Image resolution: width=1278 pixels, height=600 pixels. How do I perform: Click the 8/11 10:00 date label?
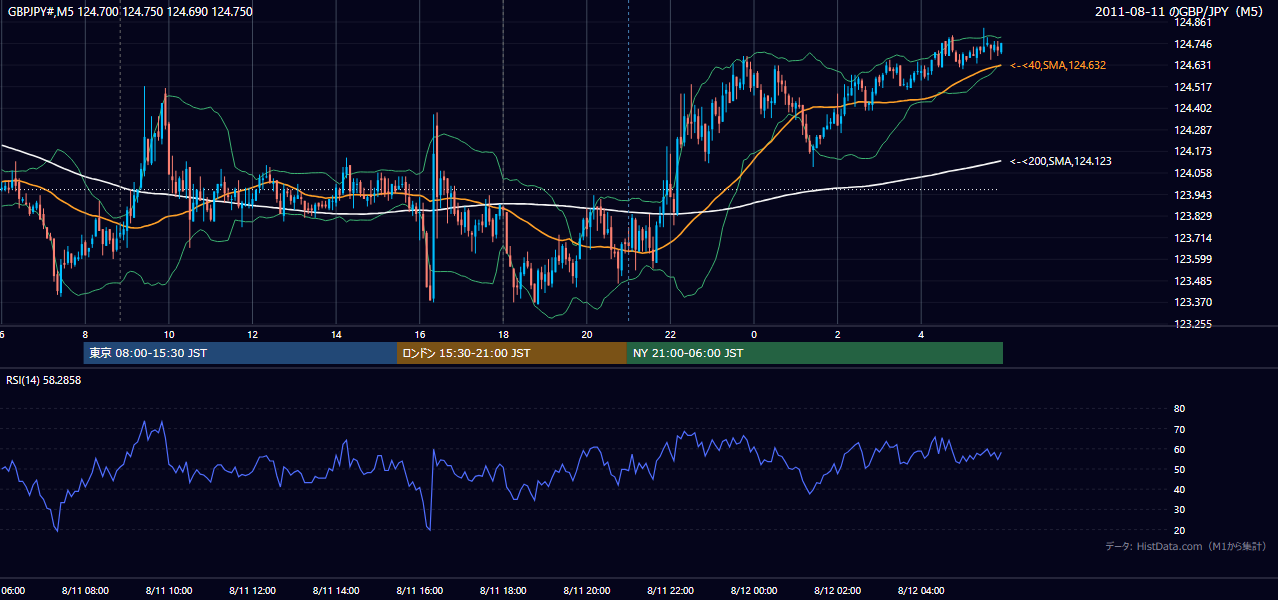coord(169,591)
